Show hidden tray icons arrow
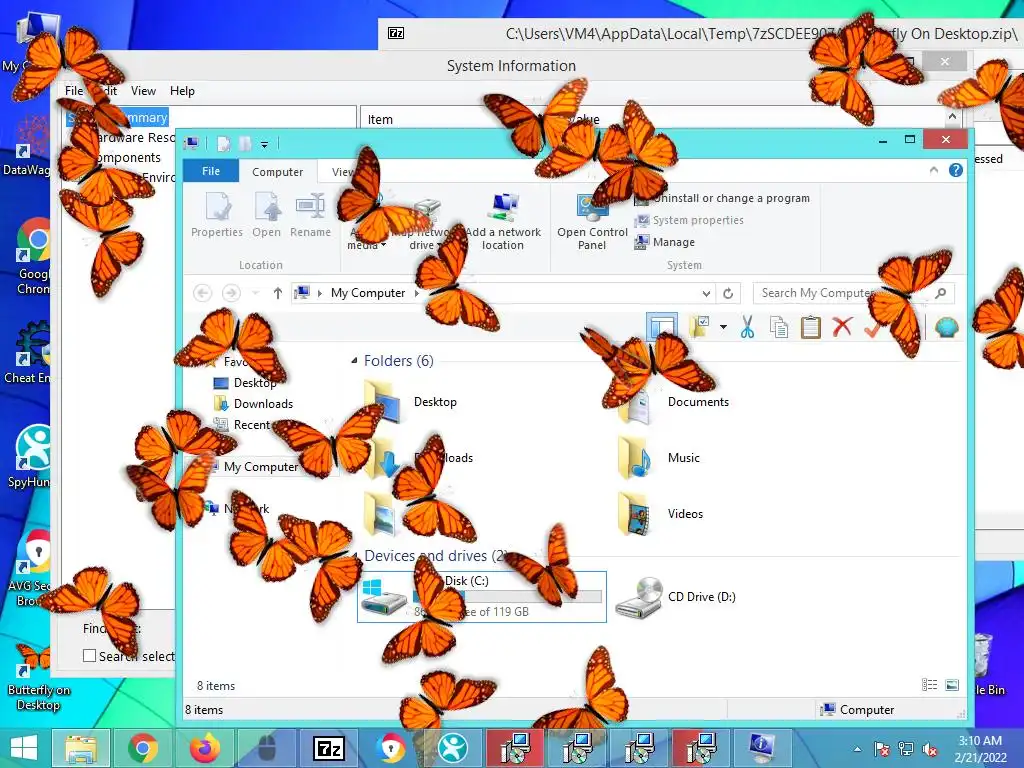The height and width of the screenshot is (768, 1024). click(857, 750)
